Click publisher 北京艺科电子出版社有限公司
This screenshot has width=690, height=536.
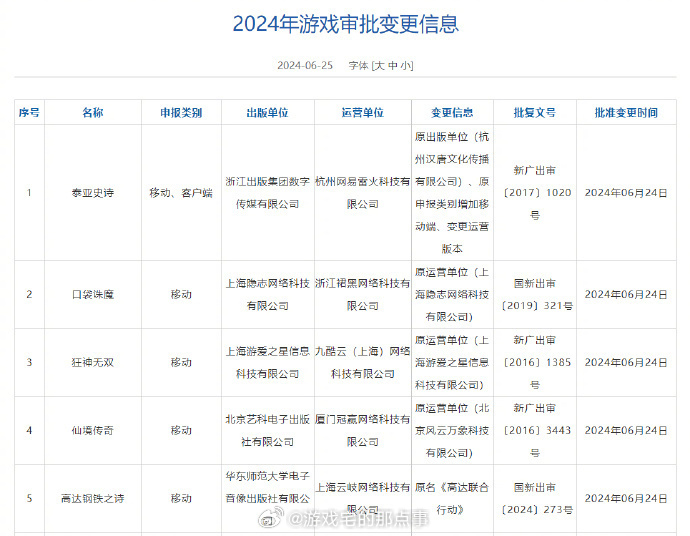[268, 430]
